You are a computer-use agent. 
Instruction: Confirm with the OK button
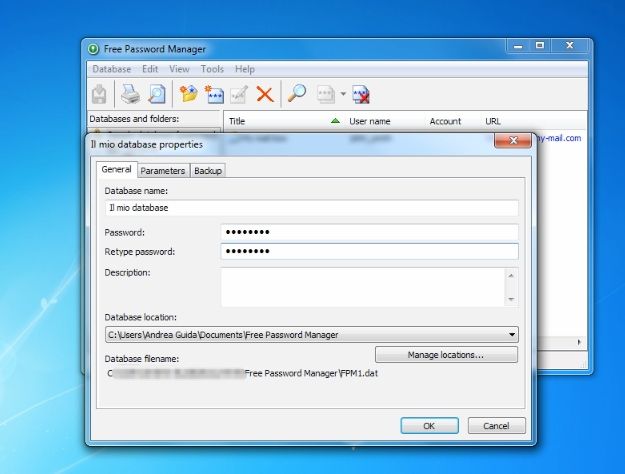pyautogui.click(x=429, y=426)
